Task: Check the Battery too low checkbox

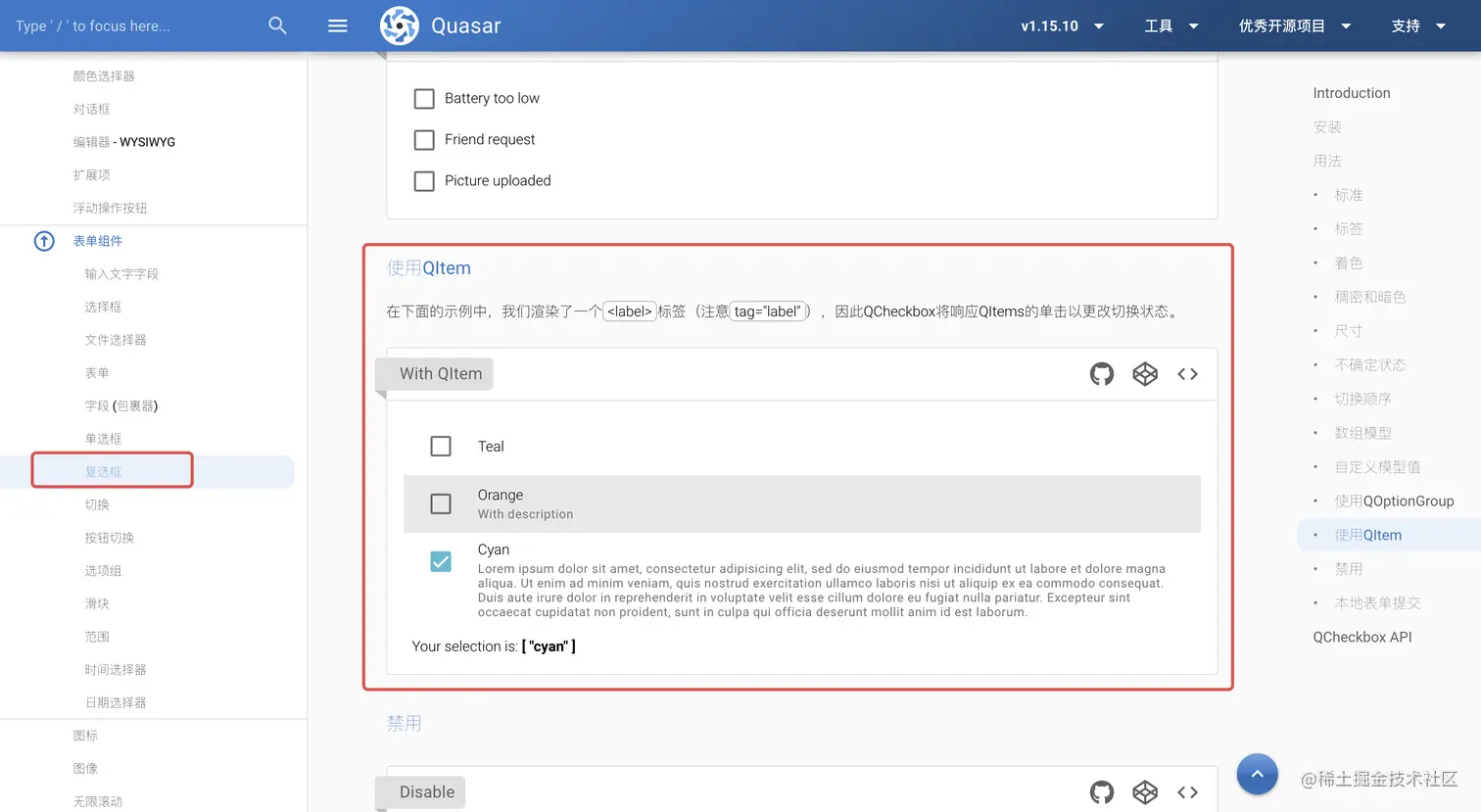Action: click(424, 99)
